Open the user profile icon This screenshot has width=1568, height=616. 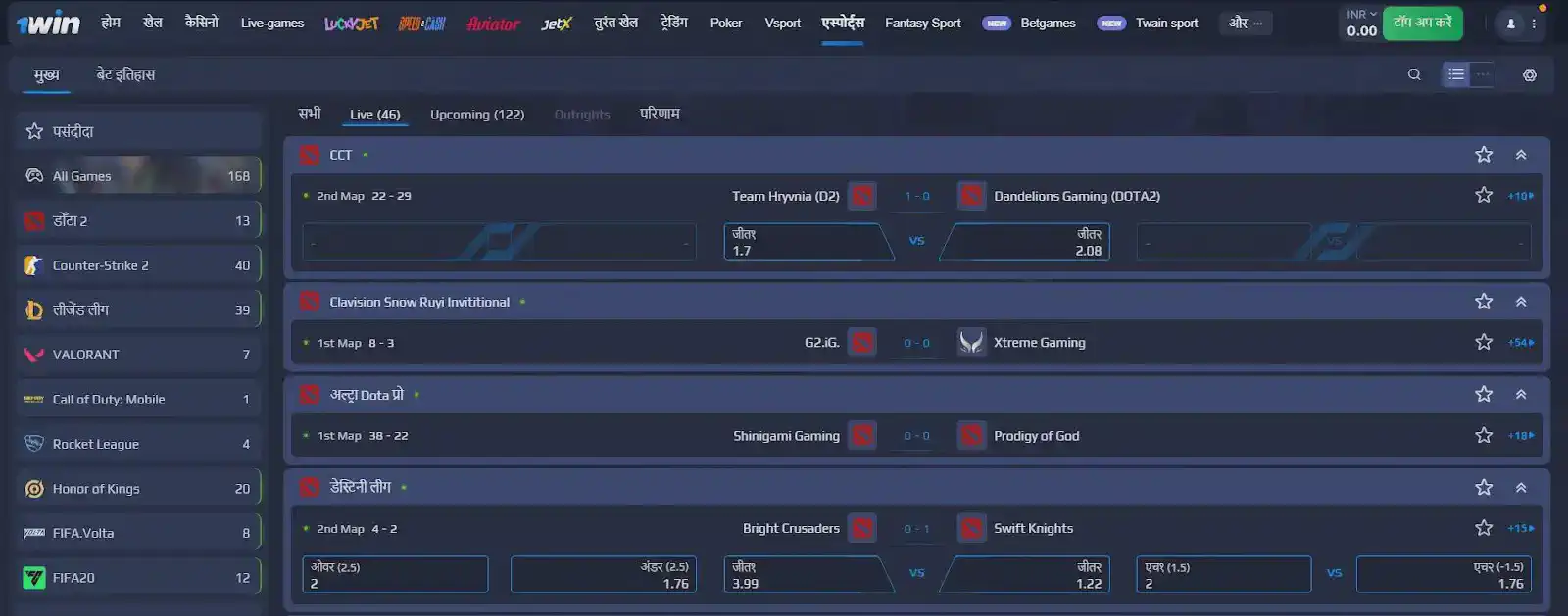coord(1510,24)
